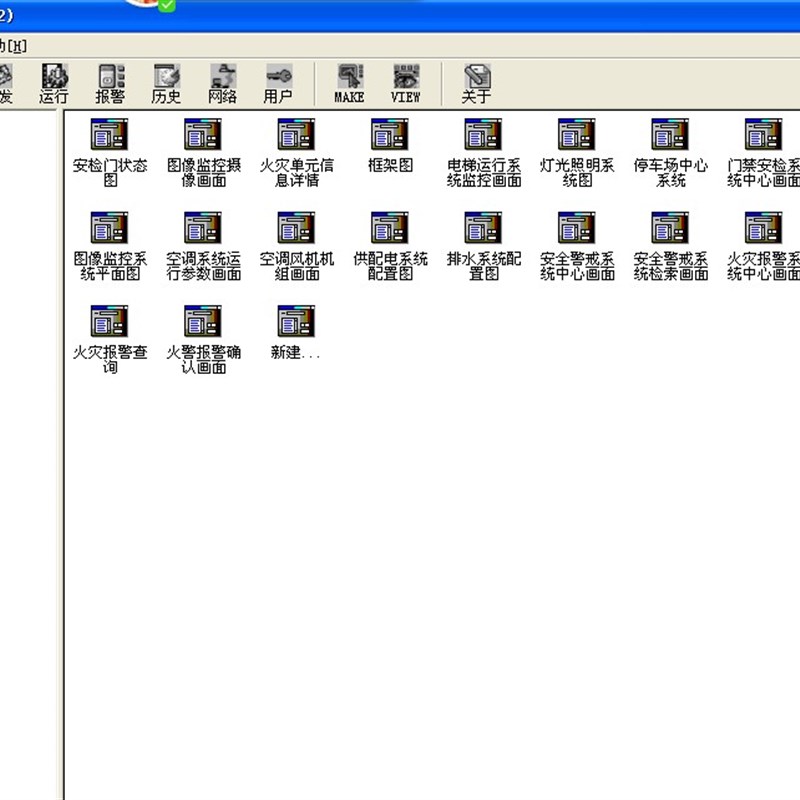Select the 灯光照明系统图 icon

tap(577, 135)
